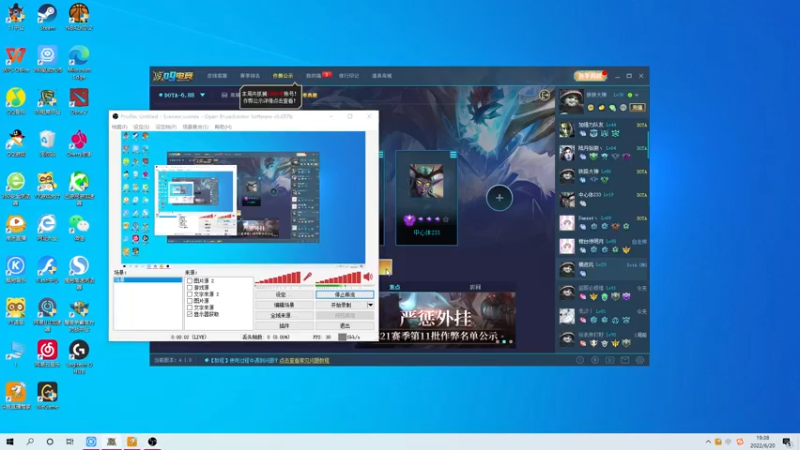Open the 帮助 menu in OBS

223,127
